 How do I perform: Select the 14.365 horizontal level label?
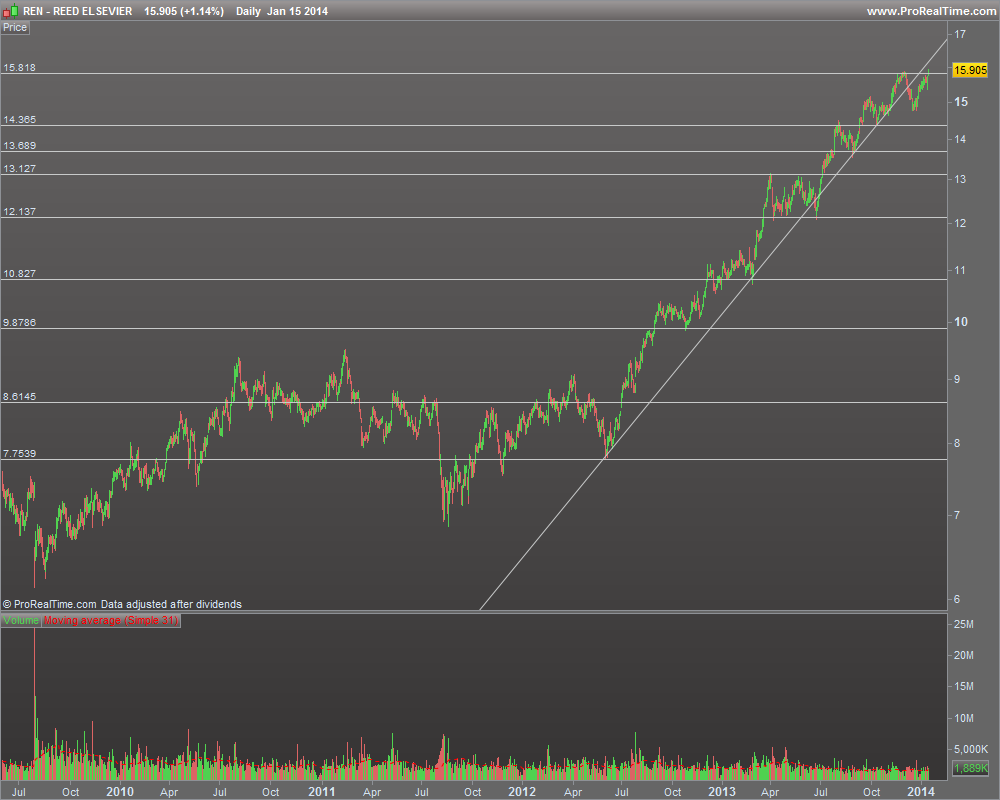pos(19,119)
